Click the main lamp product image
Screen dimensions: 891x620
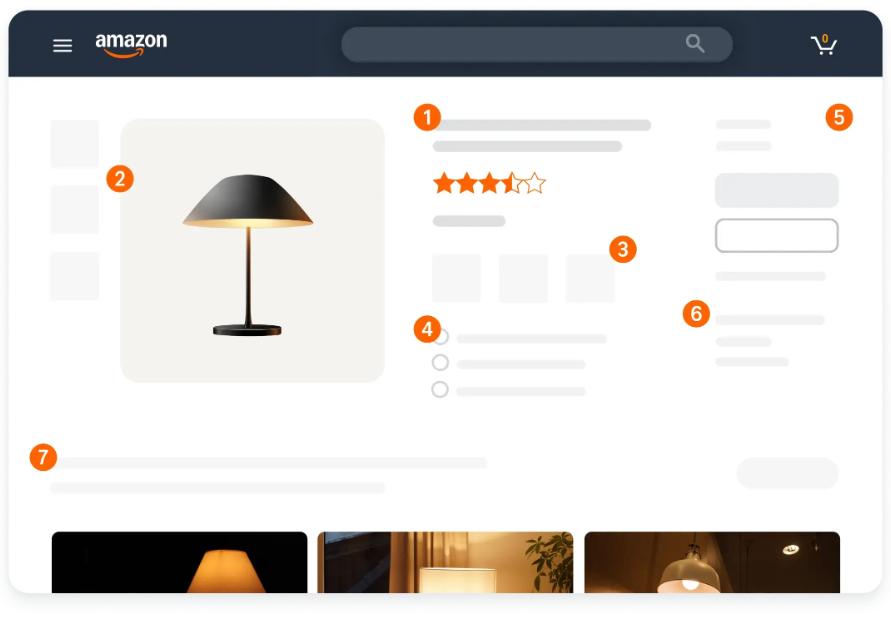coord(252,251)
